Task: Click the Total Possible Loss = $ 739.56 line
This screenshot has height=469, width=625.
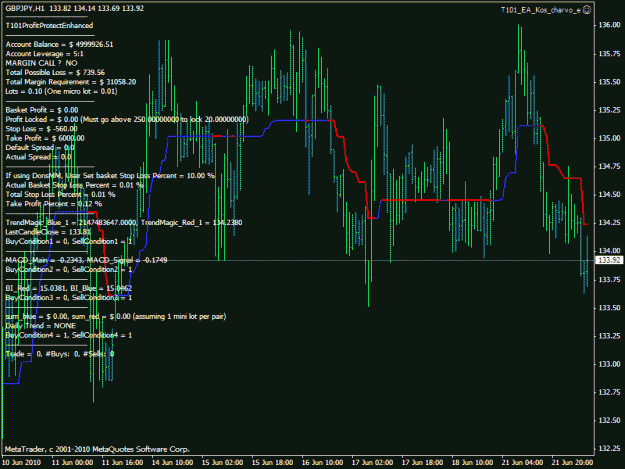Action: point(55,73)
